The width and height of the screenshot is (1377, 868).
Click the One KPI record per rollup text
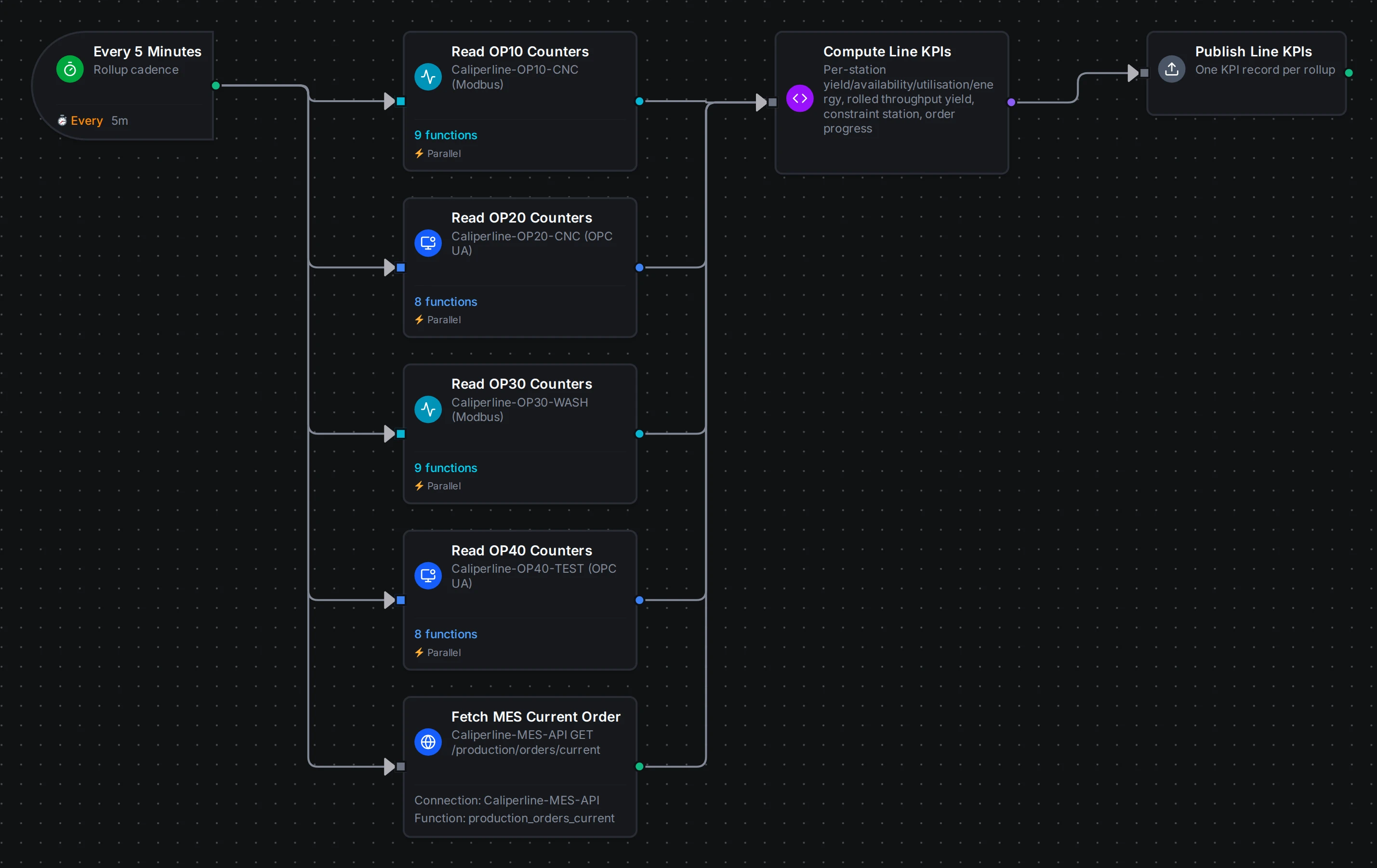[x=1265, y=70]
